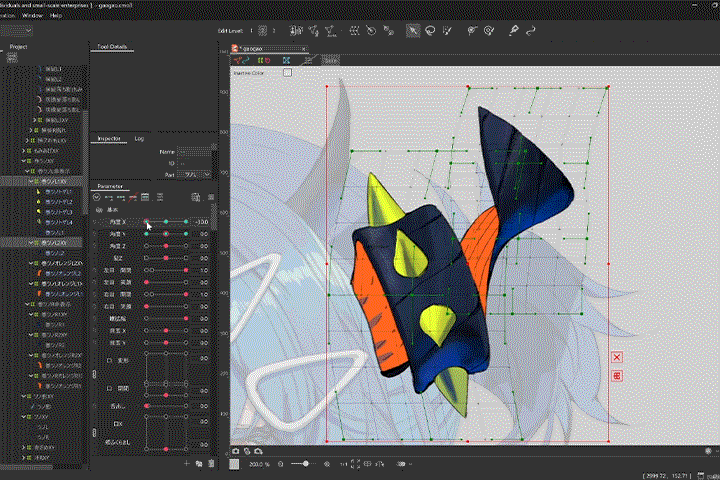This screenshot has width=720, height=480.
Task: Open the Window menu
Action: click(x=33, y=15)
